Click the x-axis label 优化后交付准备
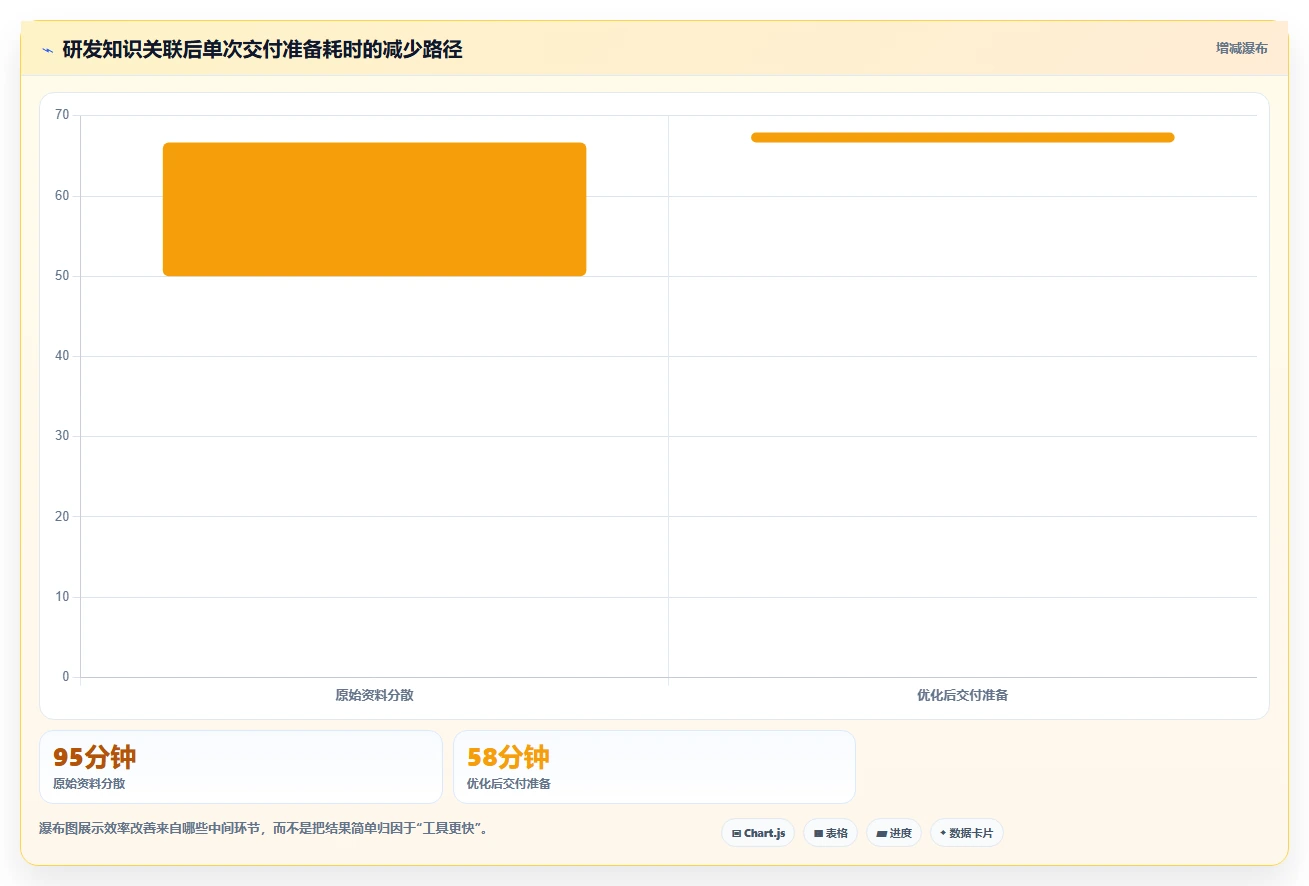Image resolution: width=1309 pixels, height=886 pixels. click(962, 695)
